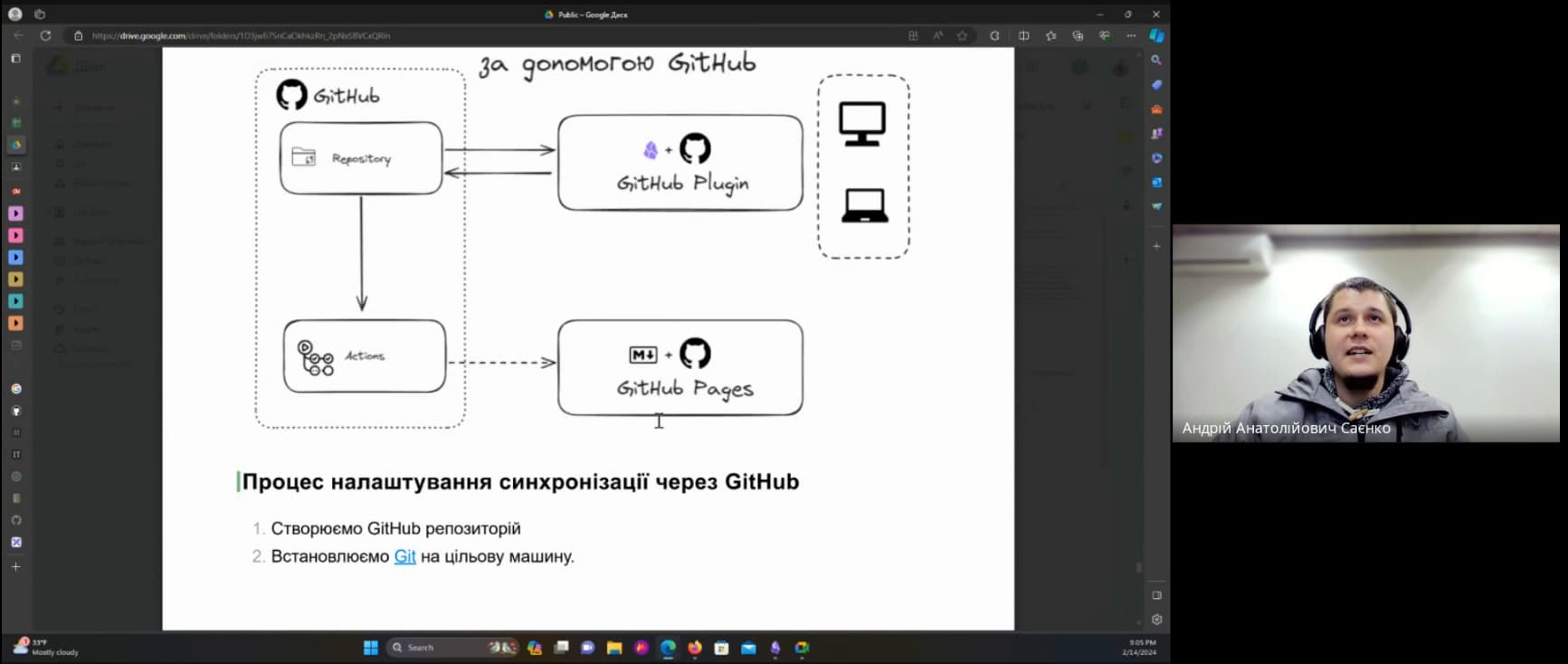Click the Public – Google Диск tab title
This screenshot has height=664, width=1568.
593,14
